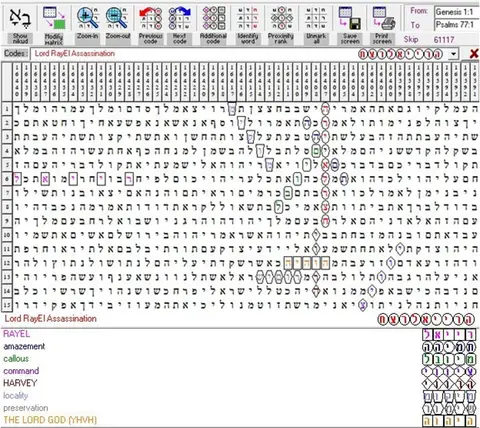Click the red X beside Codes
This screenshot has width=480, height=428.
coord(474,54)
